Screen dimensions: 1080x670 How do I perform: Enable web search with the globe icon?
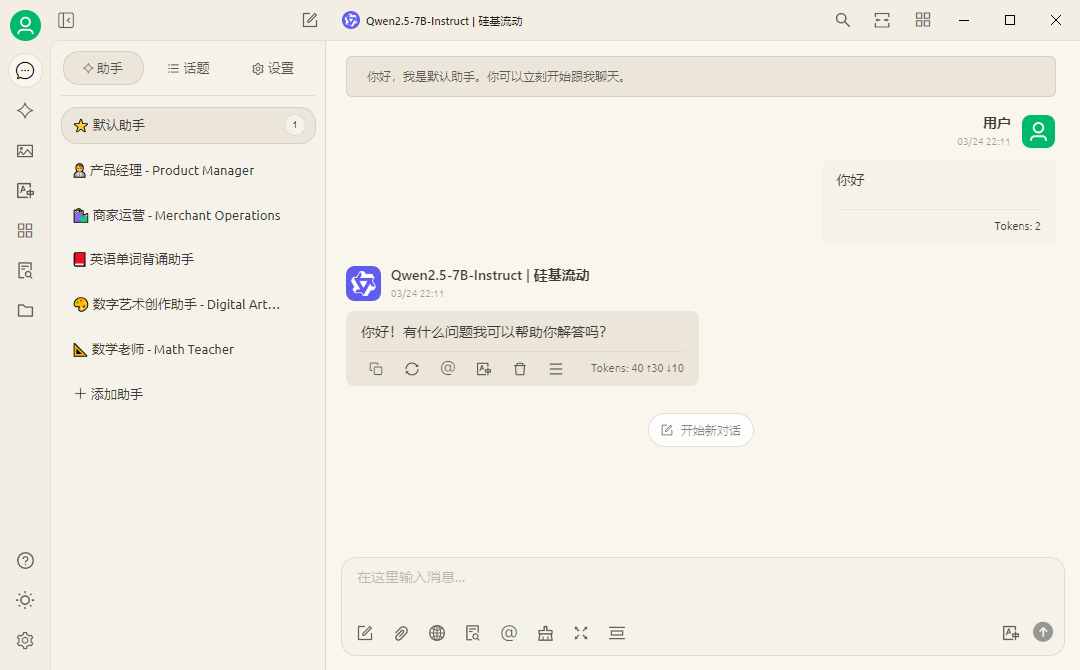click(x=437, y=633)
